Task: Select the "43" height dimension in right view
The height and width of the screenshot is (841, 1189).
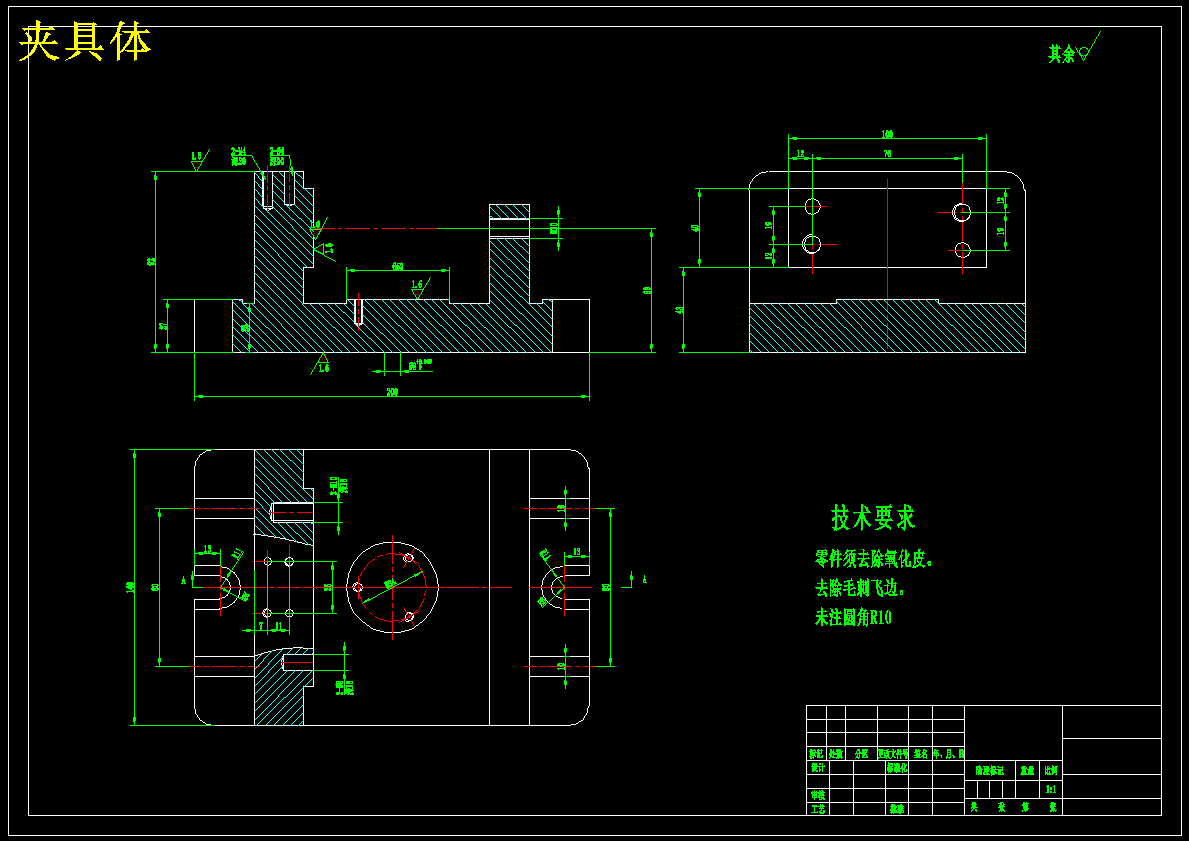Action: (680, 309)
